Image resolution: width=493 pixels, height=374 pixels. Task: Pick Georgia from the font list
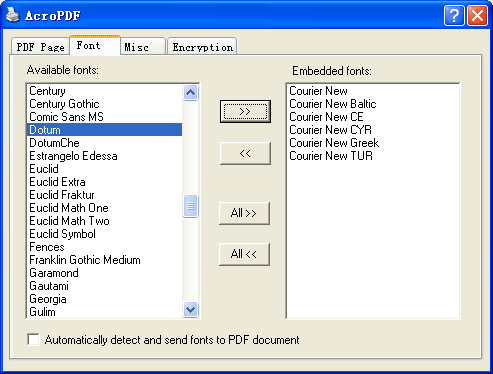tap(104, 299)
